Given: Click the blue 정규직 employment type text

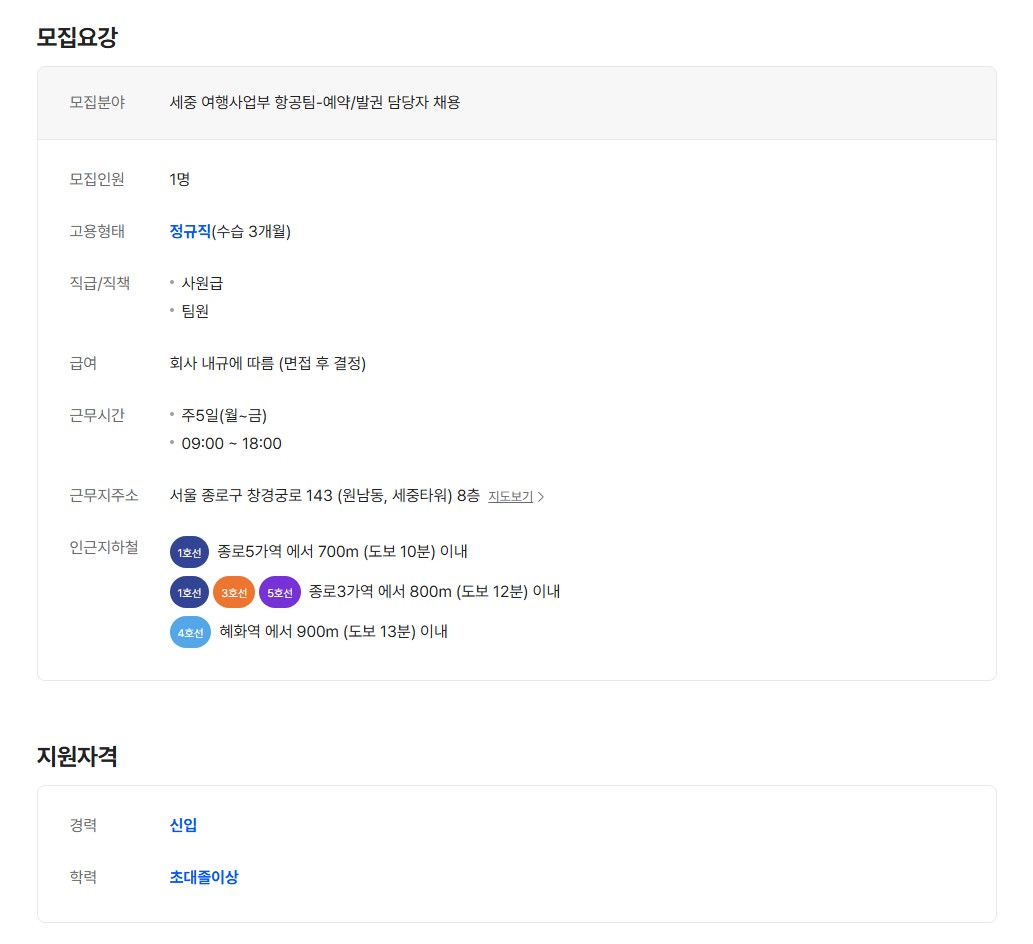Looking at the screenshot, I should point(190,231).
